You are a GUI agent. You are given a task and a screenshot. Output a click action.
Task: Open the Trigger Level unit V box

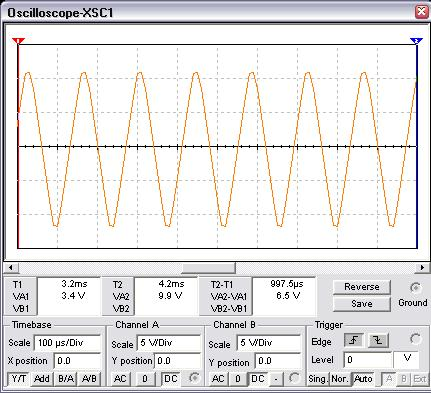pyautogui.click(x=407, y=360)
